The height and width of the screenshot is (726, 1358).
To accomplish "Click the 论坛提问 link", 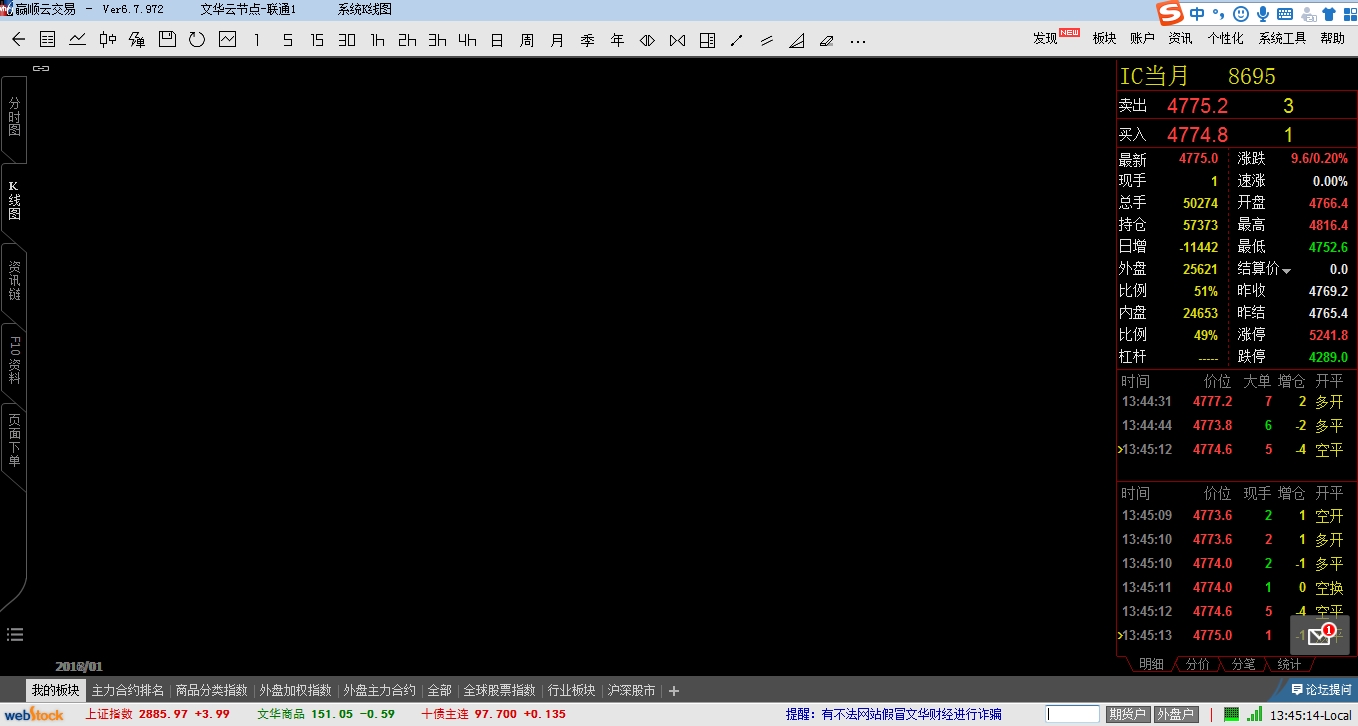I will click(x=1320, y=690).
